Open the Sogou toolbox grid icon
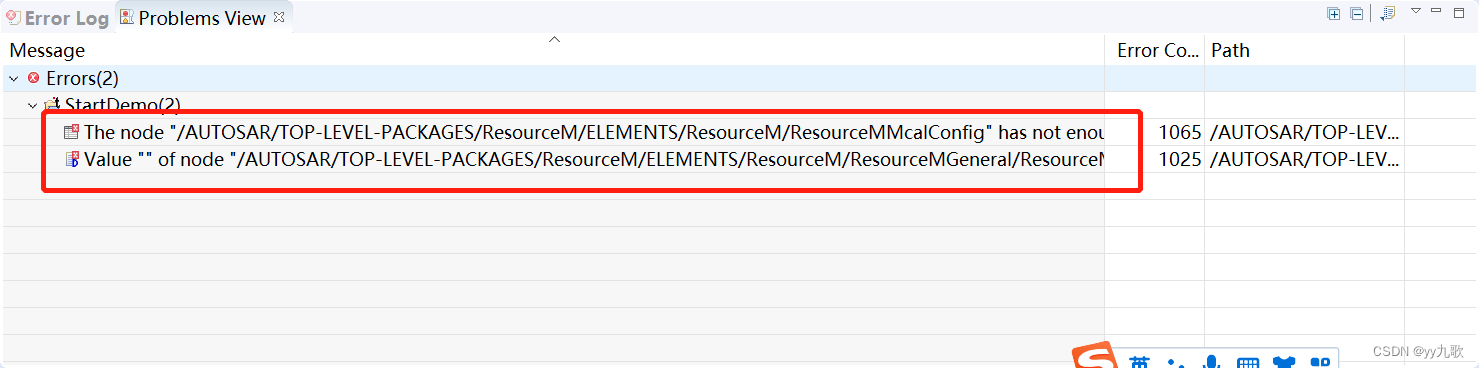This screenshot has width=1479, height=368. coord(1320,363)
